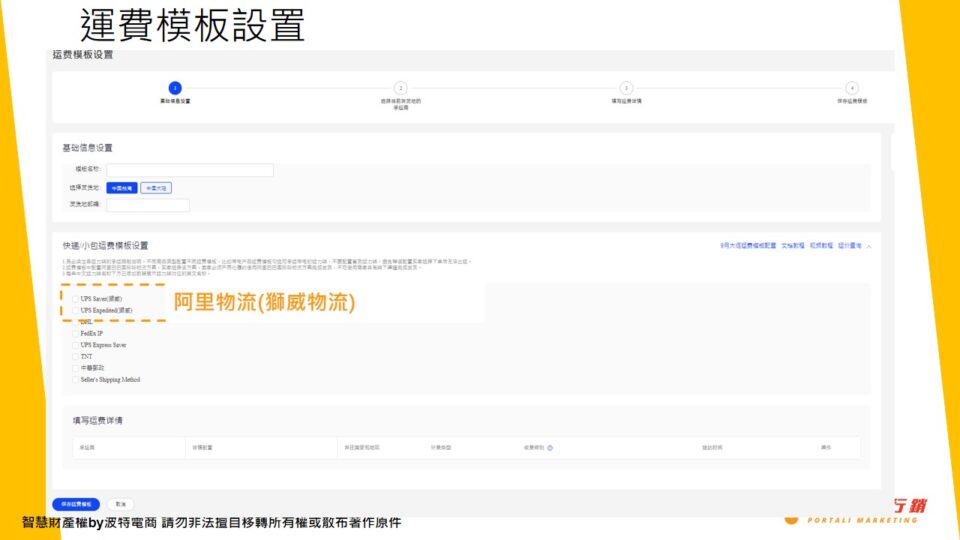The width and height of the screenshot is (960, 540).
Task: Click the cancel button next to save
Action: click(x=121, y=504)
